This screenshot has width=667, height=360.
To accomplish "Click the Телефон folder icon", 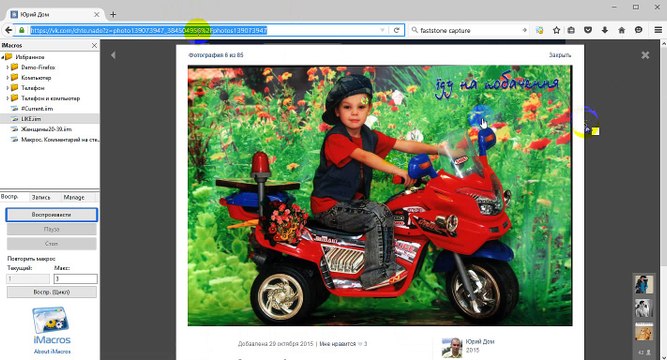I will pyautogui.click(x=15, y=88).
